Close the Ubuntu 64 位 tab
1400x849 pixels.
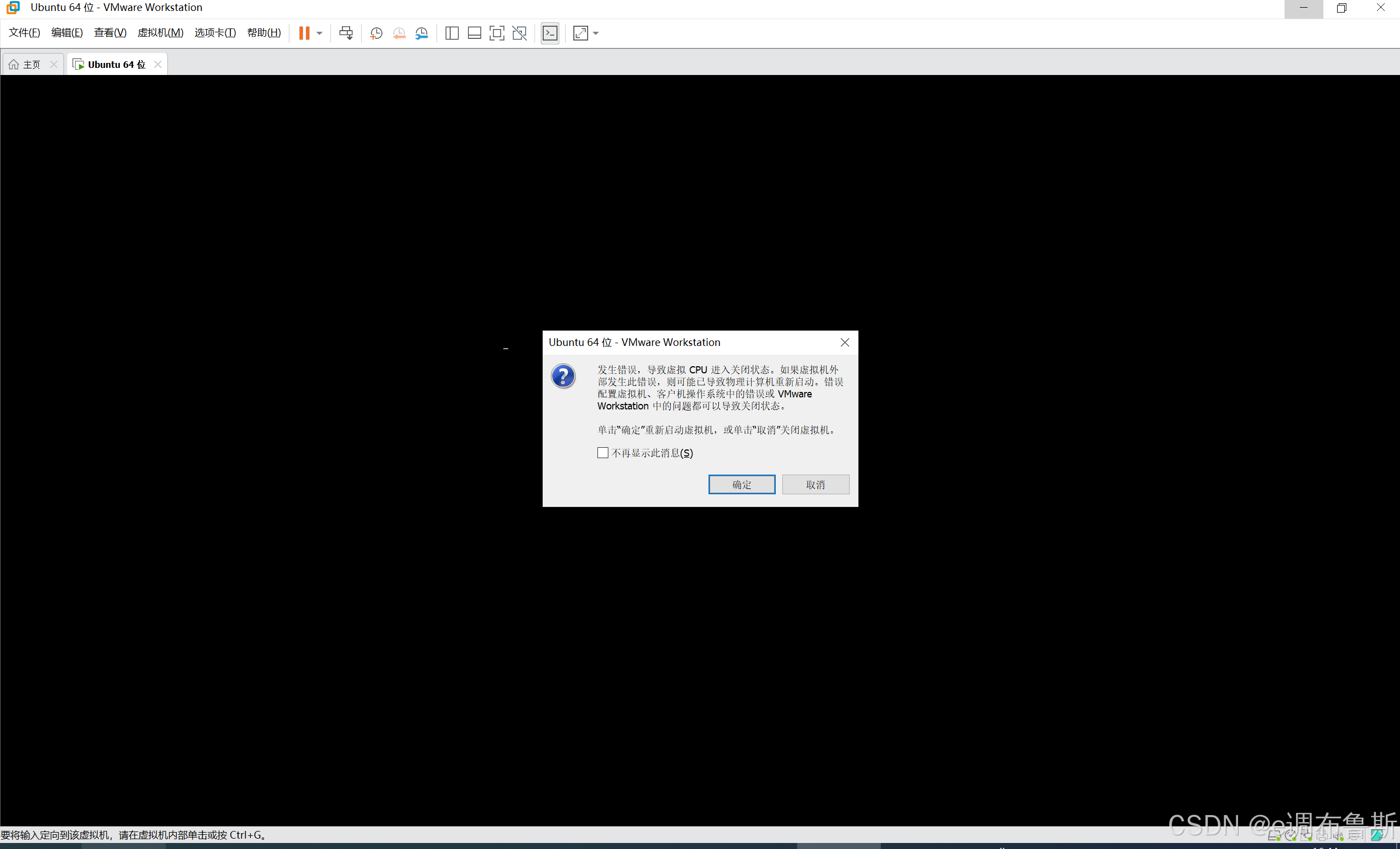click(158, 64)
